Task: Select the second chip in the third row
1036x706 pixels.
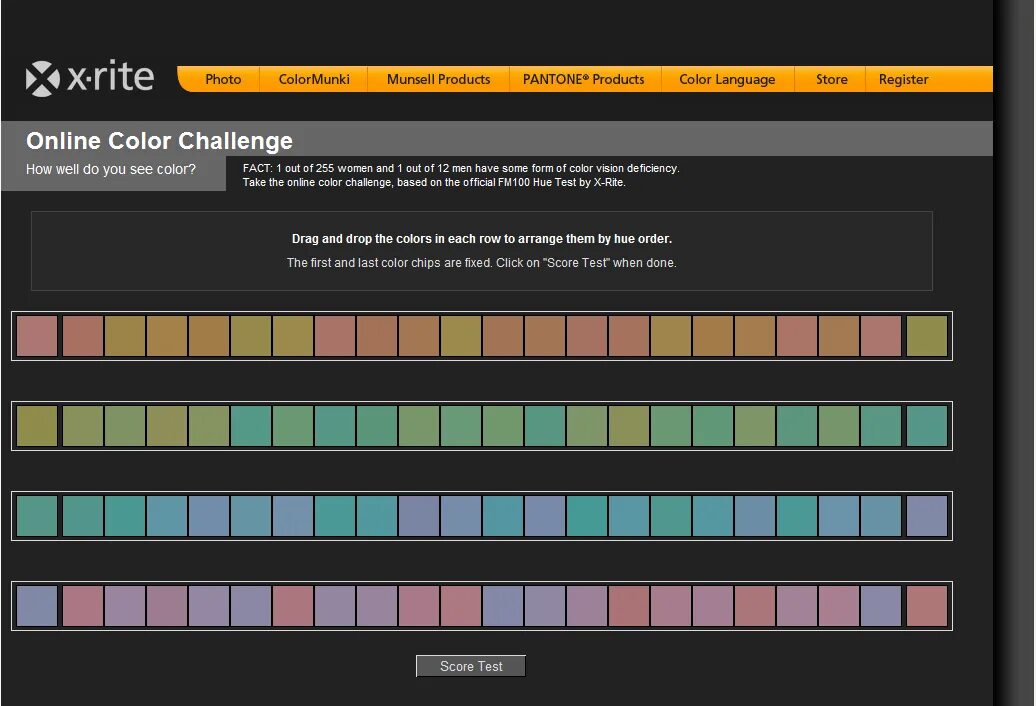Action: (x=83, y=516)
